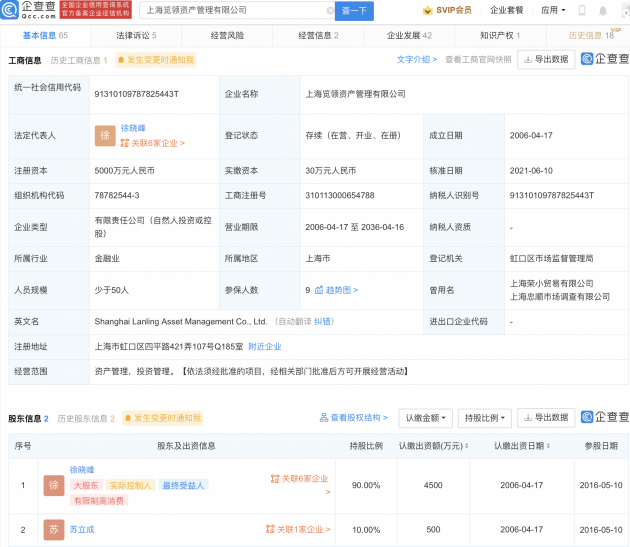Screen dimensions: 630x547
Task: Click the 最终受益人 tag
Action: 183,485
